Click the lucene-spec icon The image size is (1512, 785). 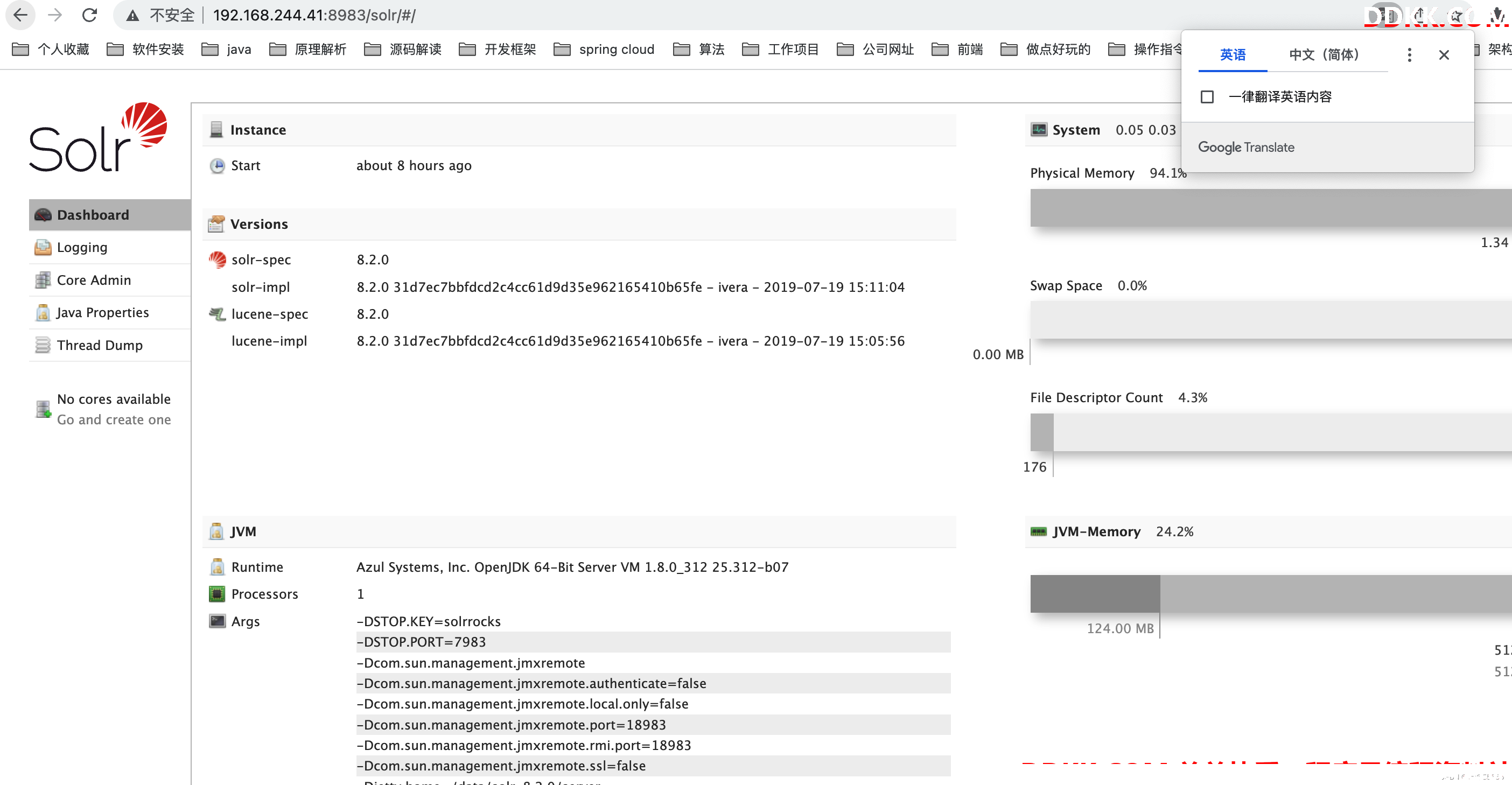click(217, 314)
